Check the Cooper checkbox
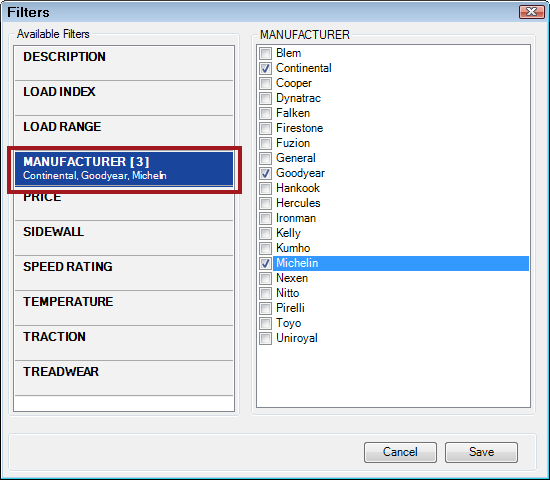The width and height of the screenshot is (550, 480). (266, 84)
